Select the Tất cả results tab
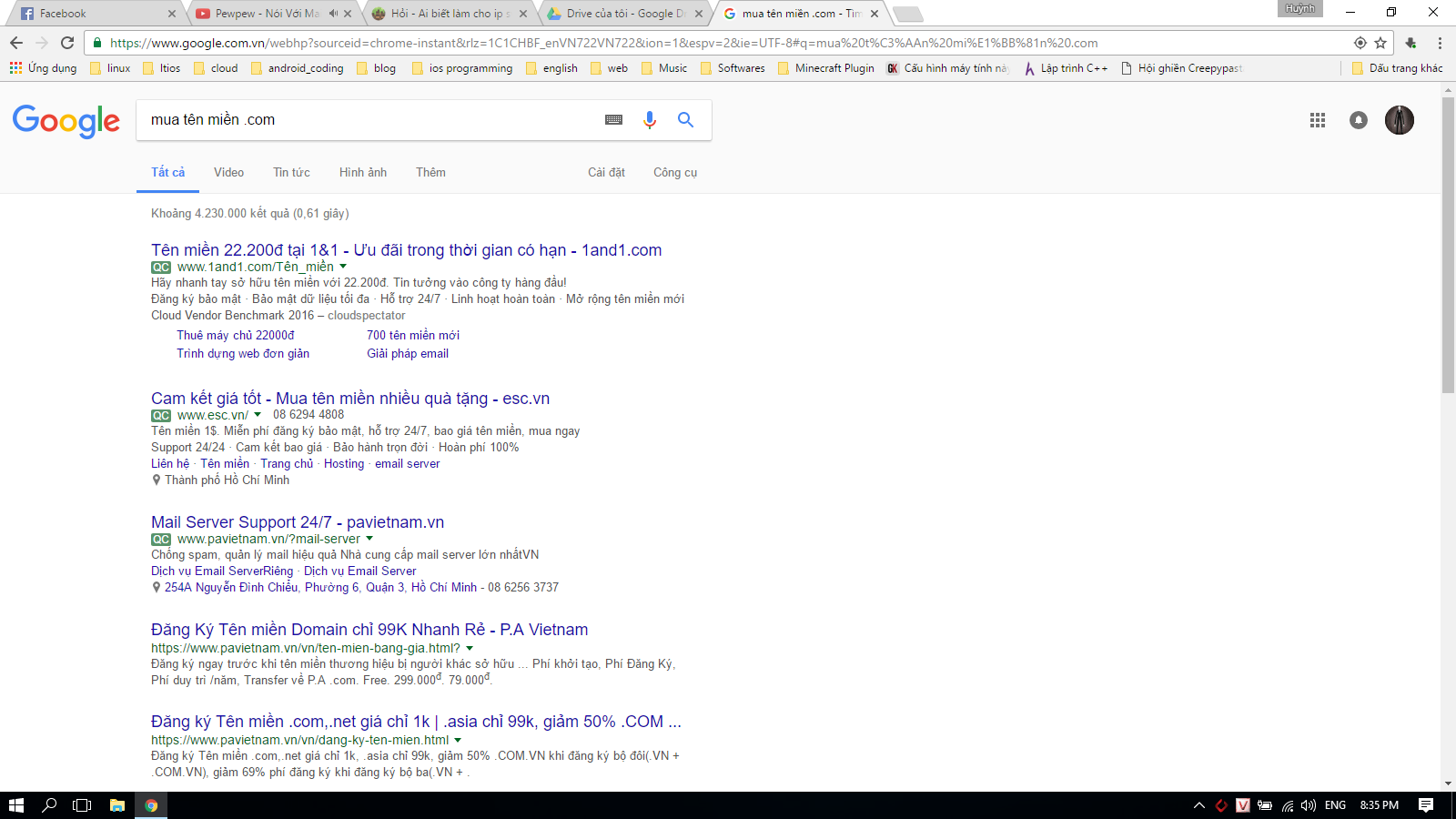1456x819 pixels. [x=167, y=172]
